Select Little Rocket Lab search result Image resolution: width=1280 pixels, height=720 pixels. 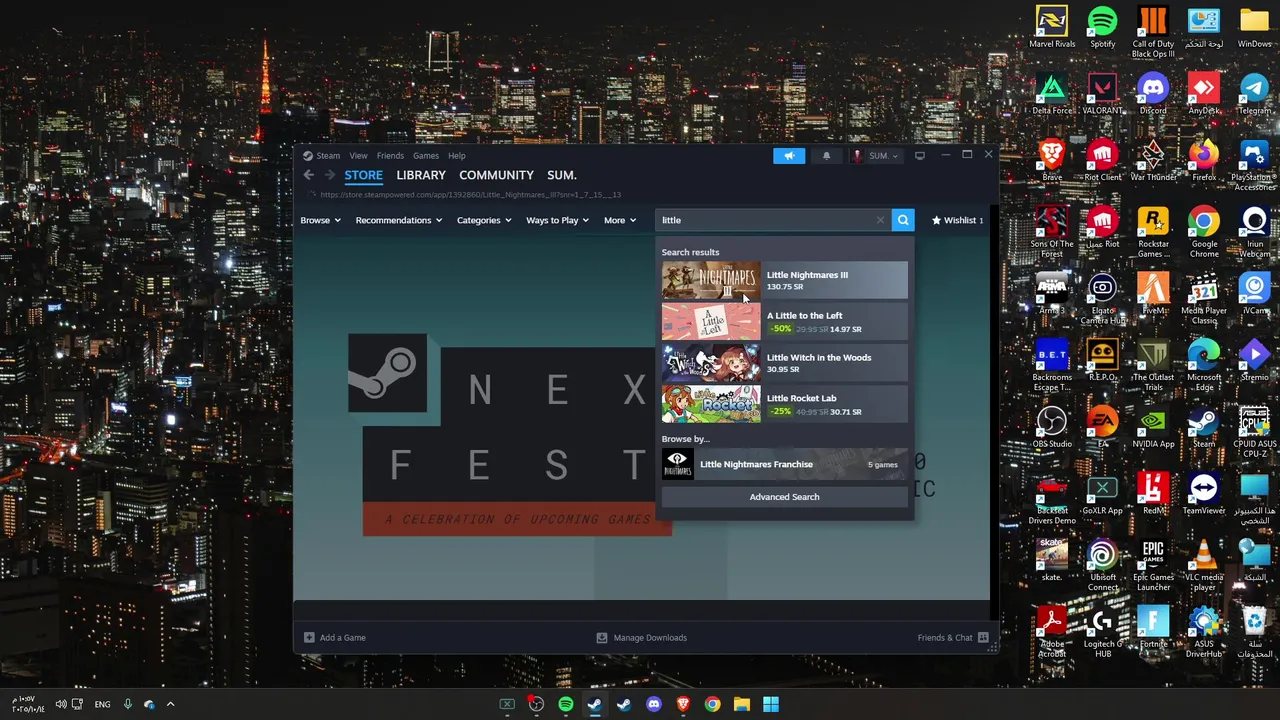pos(785,404)
